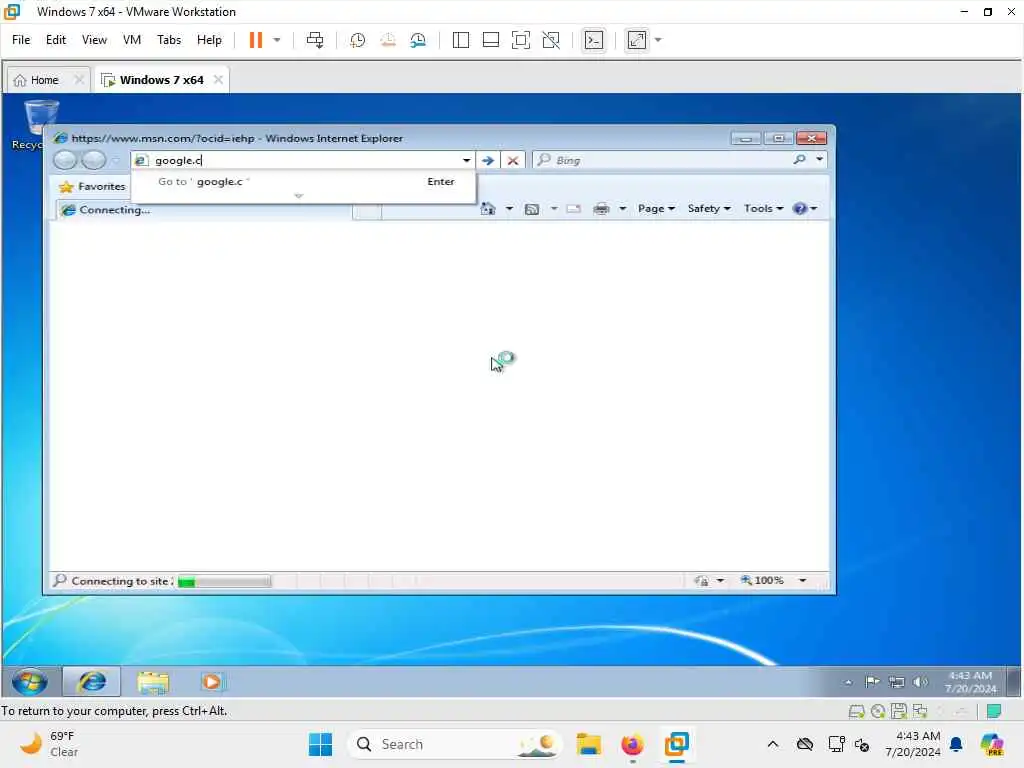The height and width of the screenshot is (768, 1024).
Task: Open Windows Explorer from Windows 7 taskbar
Action: (153, 682)
